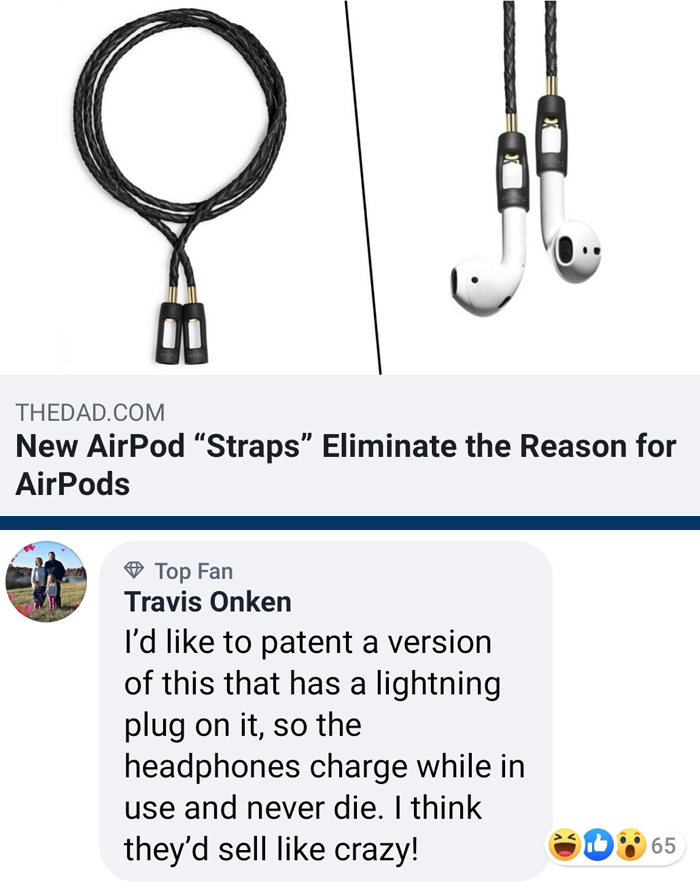Open the New AirPod Straps article headline
700x888 pixels.
coord(345,464)
